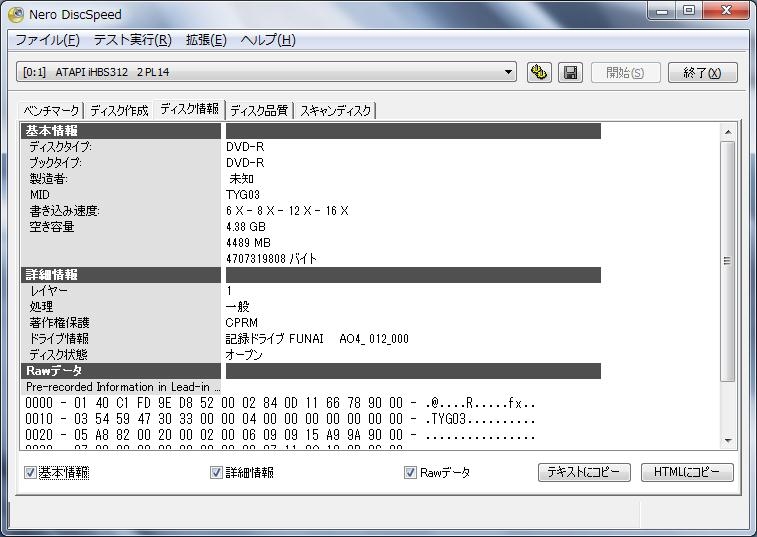The width and height of the screenshot is (757, 537).
Task: Open the テスト実行(R) menu
Action: pyautogui.click(x=132, y=40)
